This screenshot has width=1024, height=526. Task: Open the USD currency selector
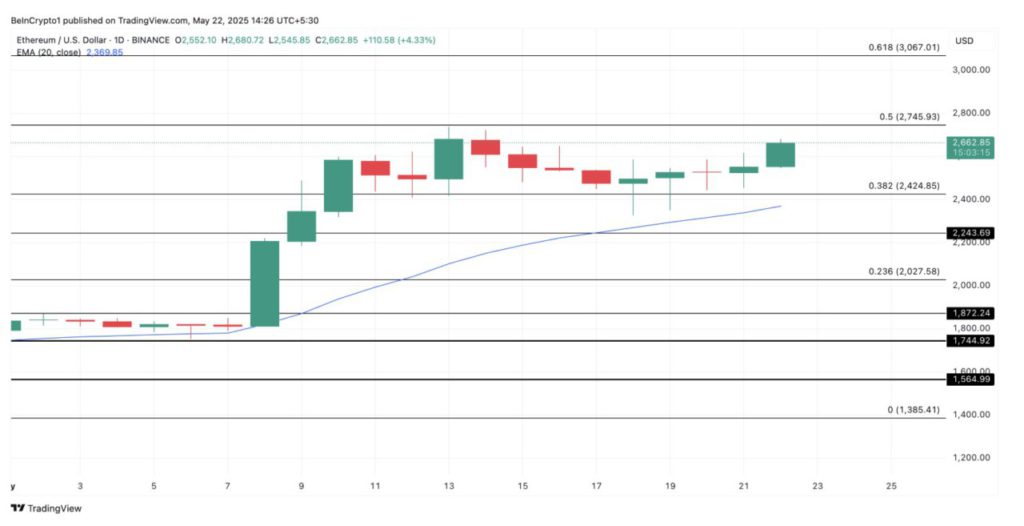(x=964, y=41)
